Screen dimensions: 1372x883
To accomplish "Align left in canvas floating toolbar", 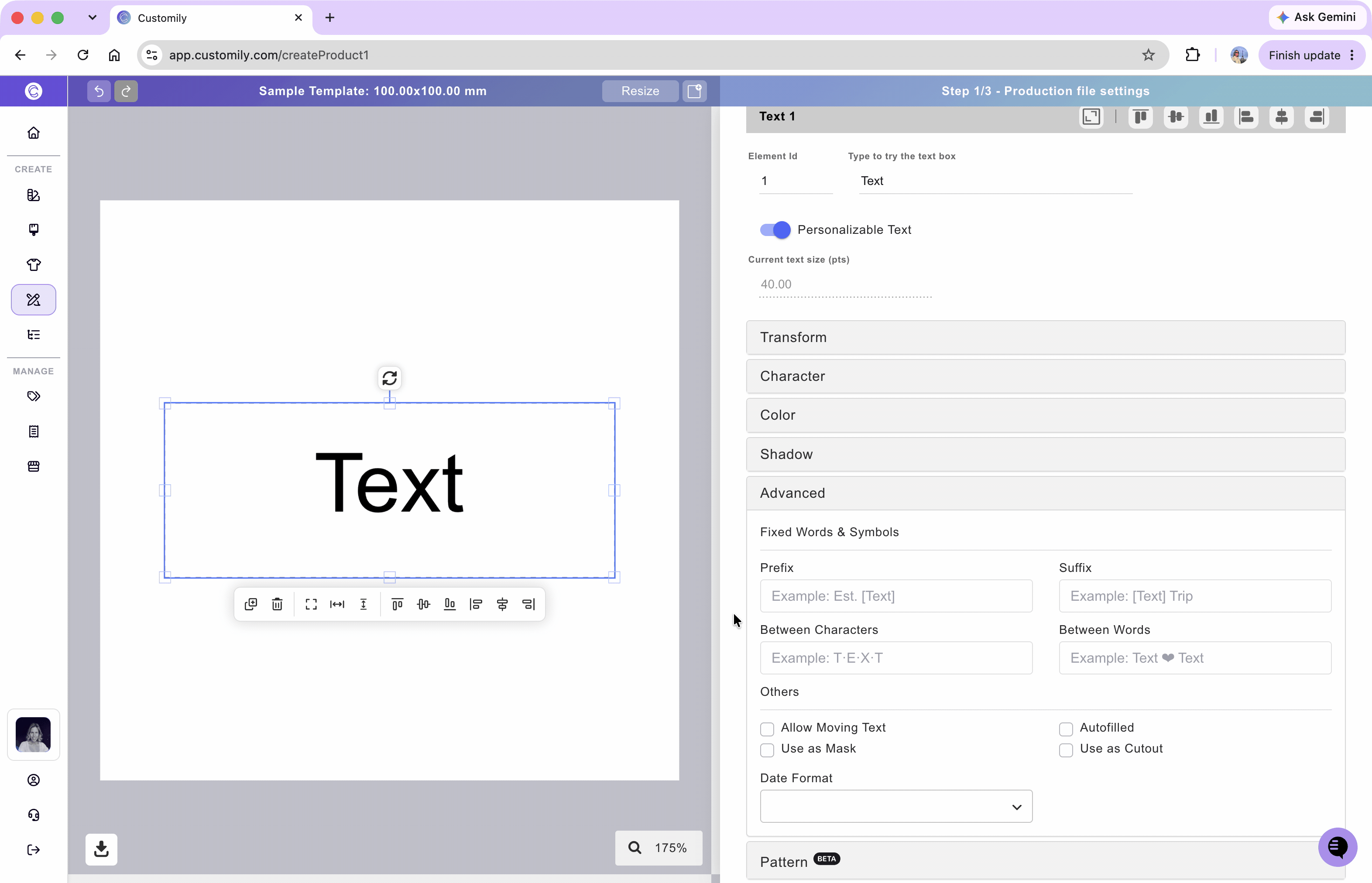I will click(476, 604).
